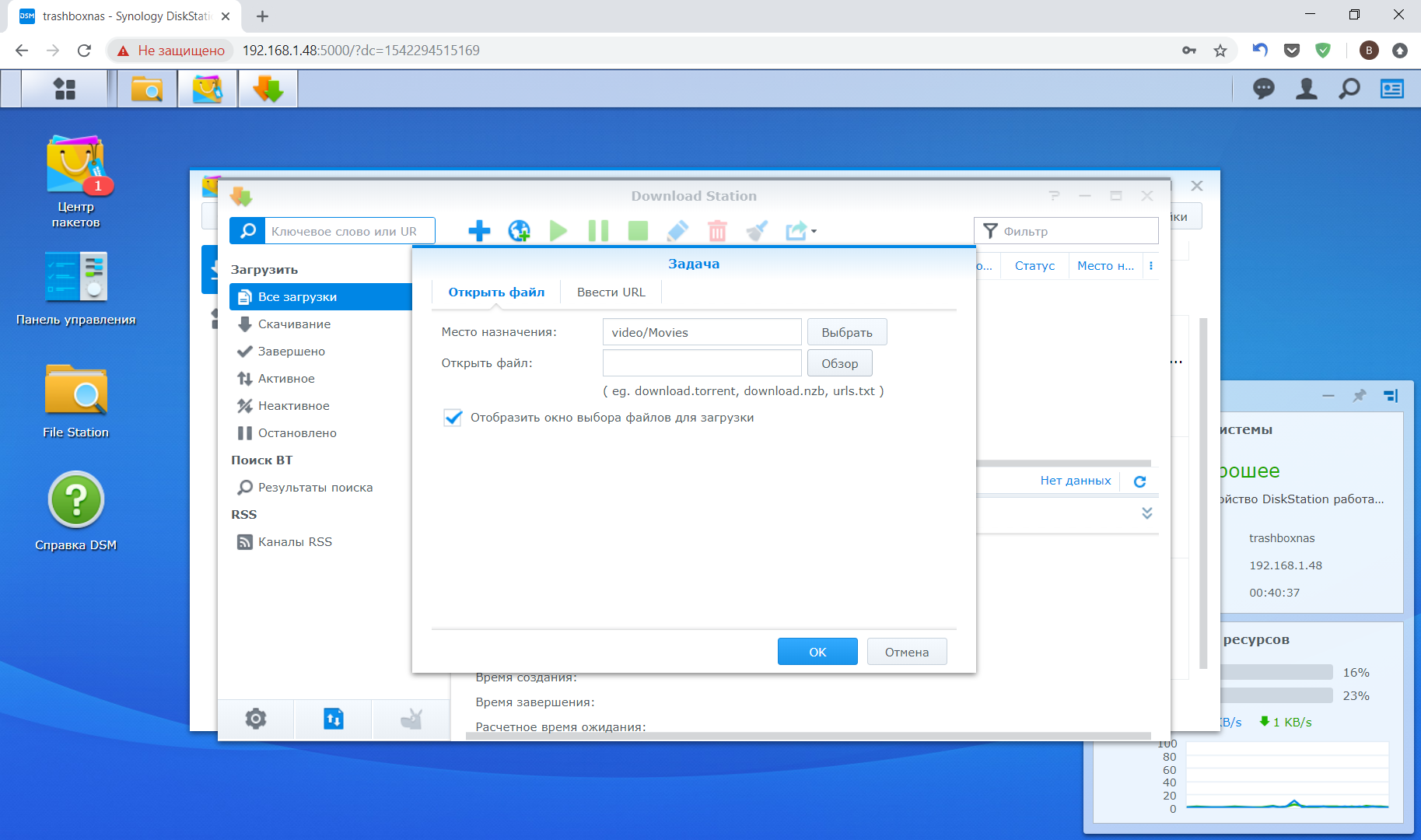Confirm the task with OK button
Viewport: 1421px width, 840px height.
(817, 652)
